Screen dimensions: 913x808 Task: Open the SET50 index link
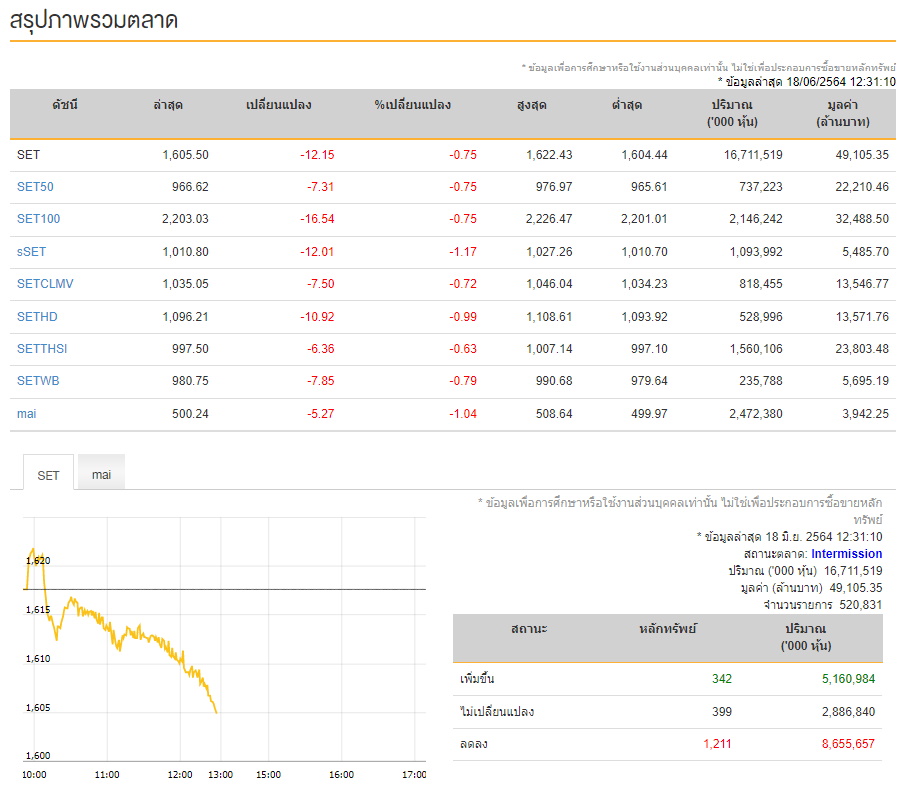click(35, 187)
